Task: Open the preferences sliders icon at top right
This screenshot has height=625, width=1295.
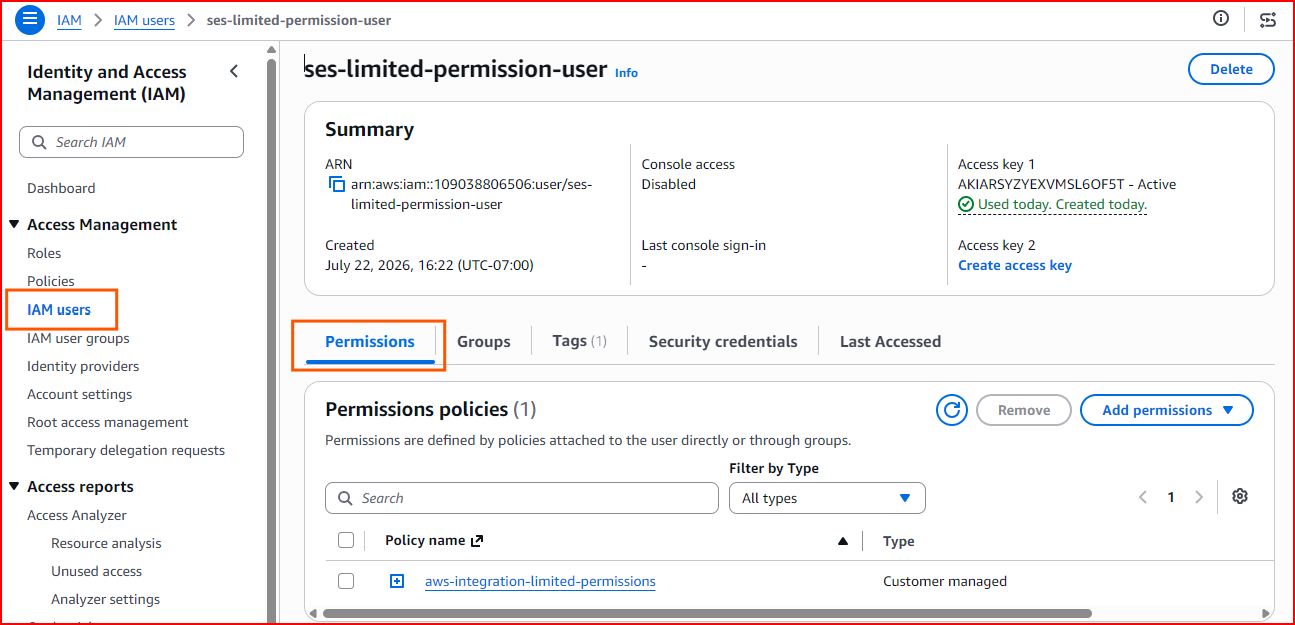Action: click(x=1268, y=19)
